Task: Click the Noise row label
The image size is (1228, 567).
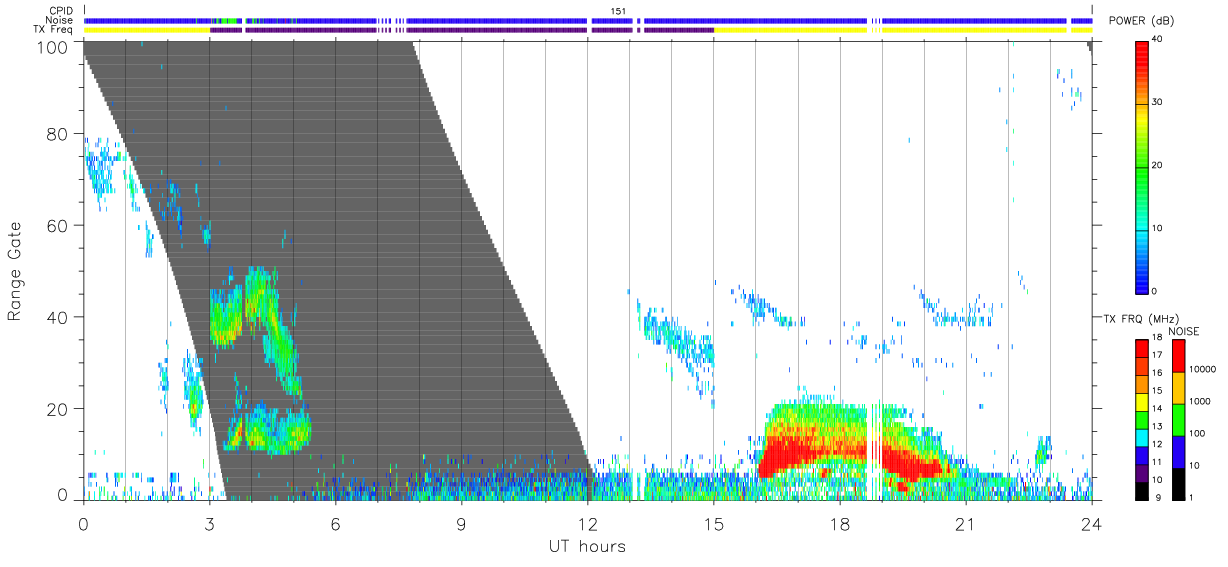Action: click(58, 20)
